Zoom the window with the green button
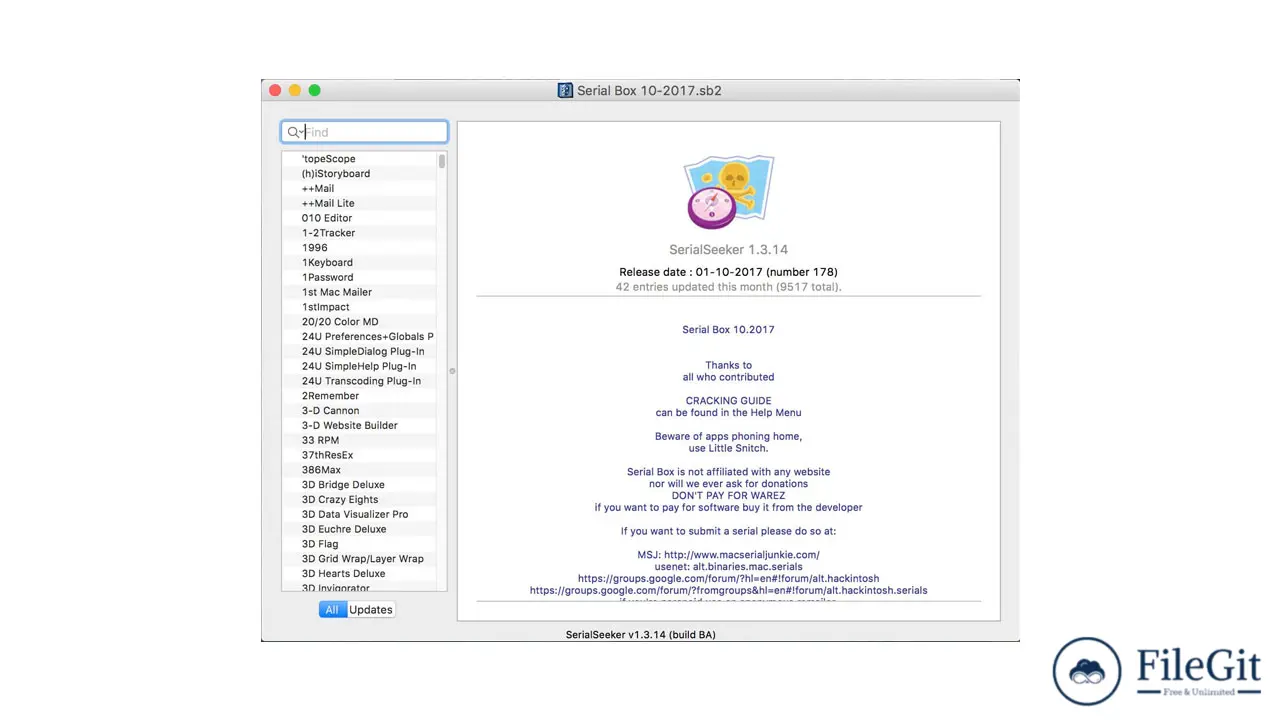The image size is (1280, 720). pos(315,90)
